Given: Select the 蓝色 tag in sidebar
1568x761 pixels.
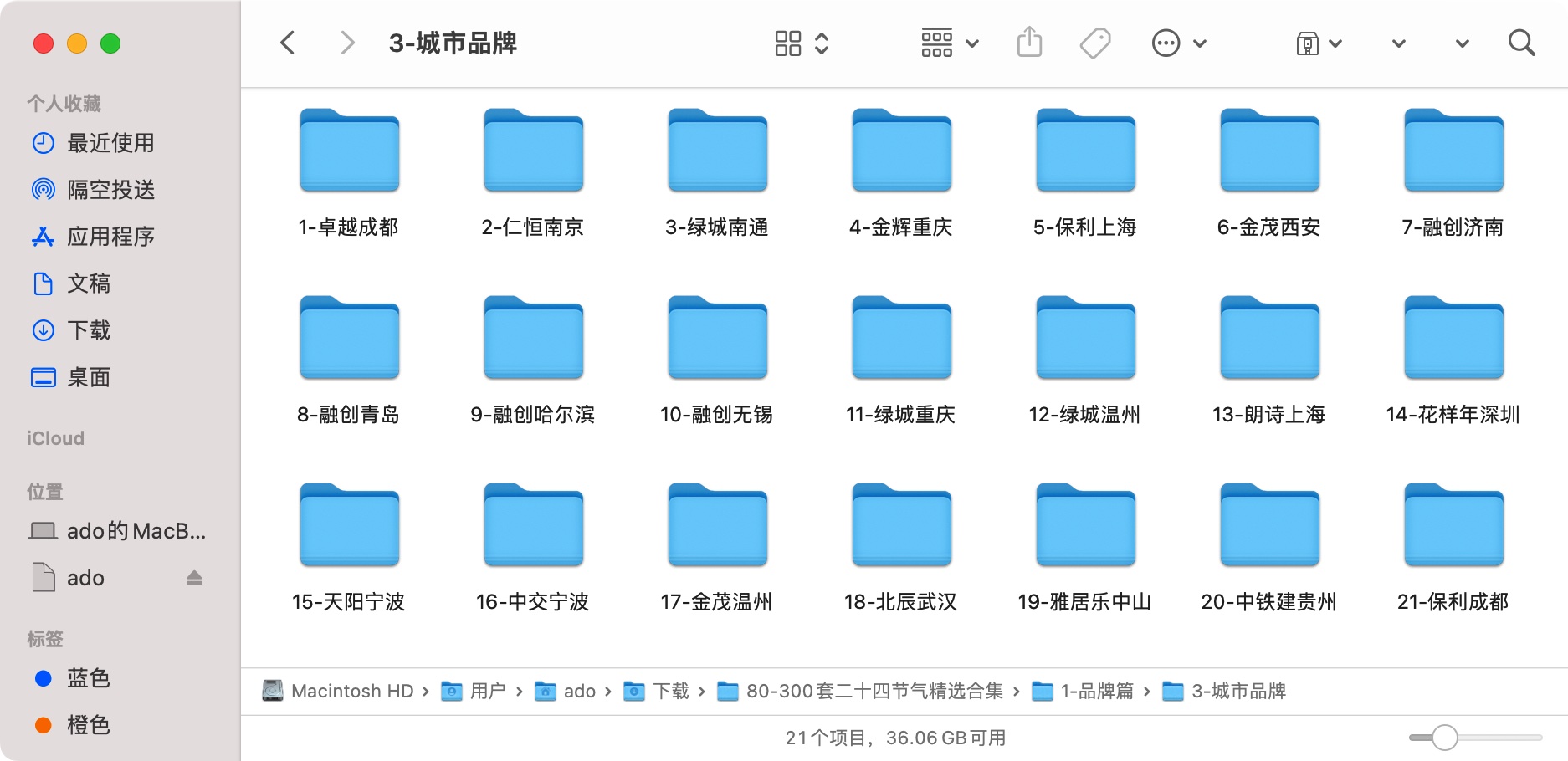Looking at the screenshot, I should click(88, 678).
